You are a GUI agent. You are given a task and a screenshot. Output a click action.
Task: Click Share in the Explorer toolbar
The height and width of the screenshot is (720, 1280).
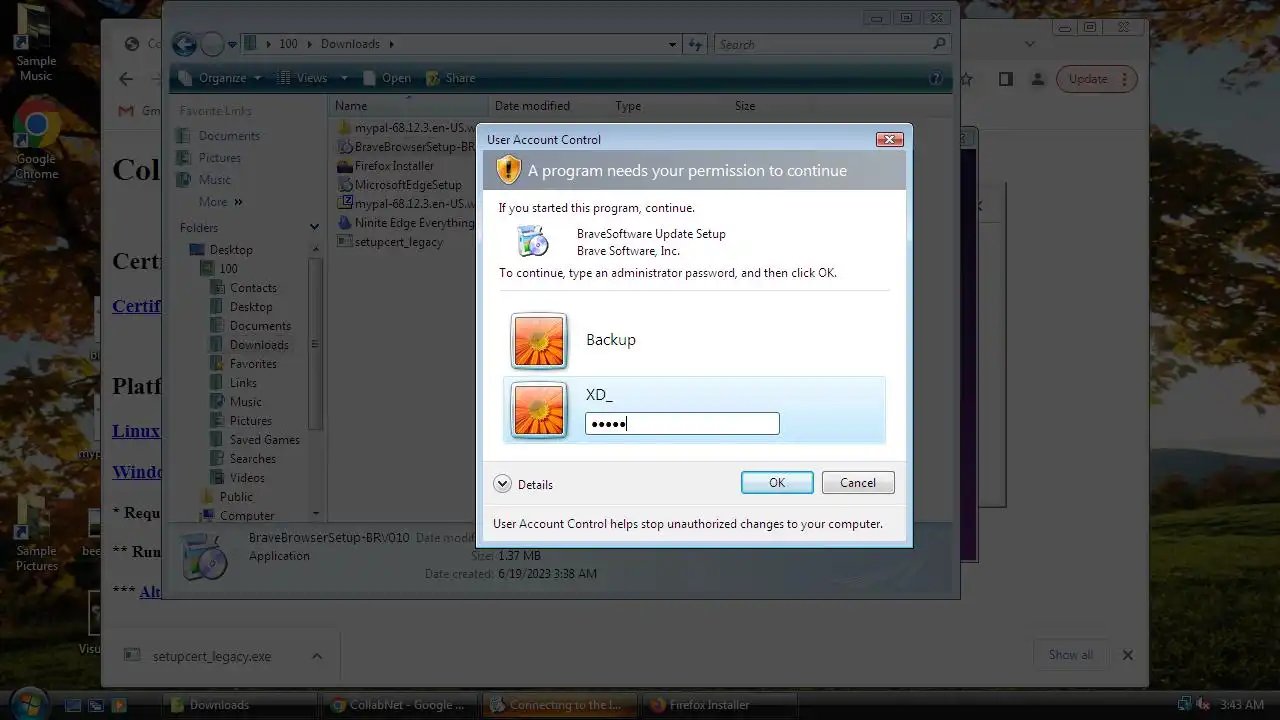tap(451, 78)
